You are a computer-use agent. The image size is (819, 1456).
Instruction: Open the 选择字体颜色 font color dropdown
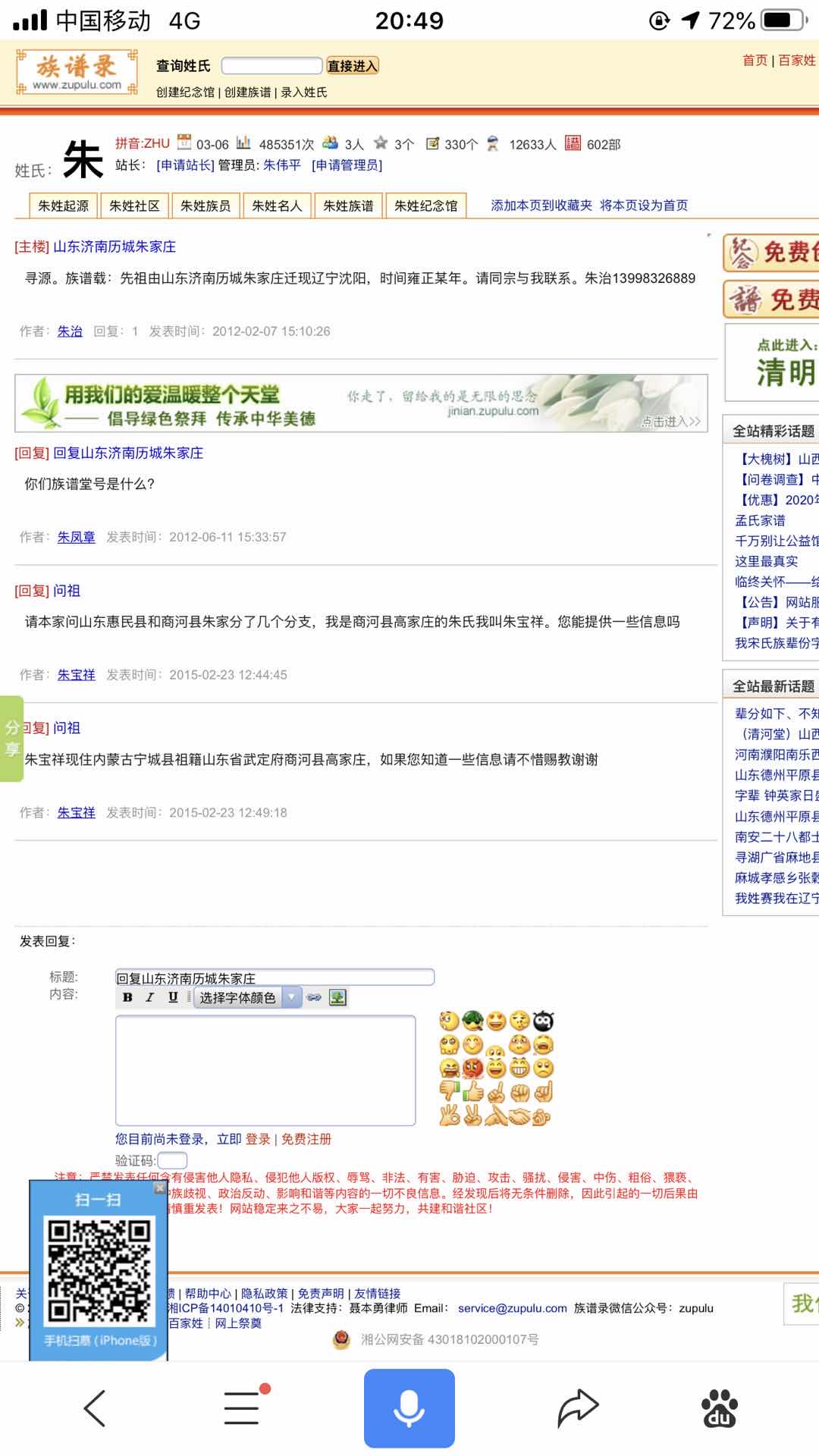248,998
